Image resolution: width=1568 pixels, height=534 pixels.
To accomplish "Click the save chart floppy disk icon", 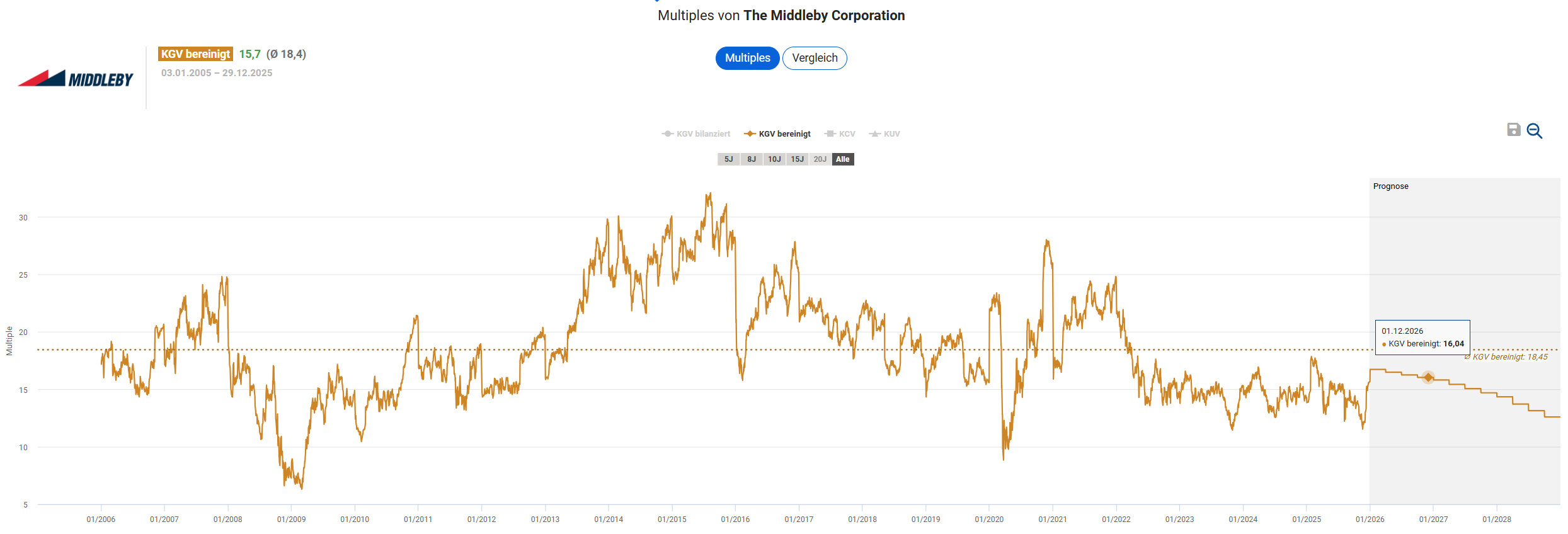I will (x=1513, y=130).
